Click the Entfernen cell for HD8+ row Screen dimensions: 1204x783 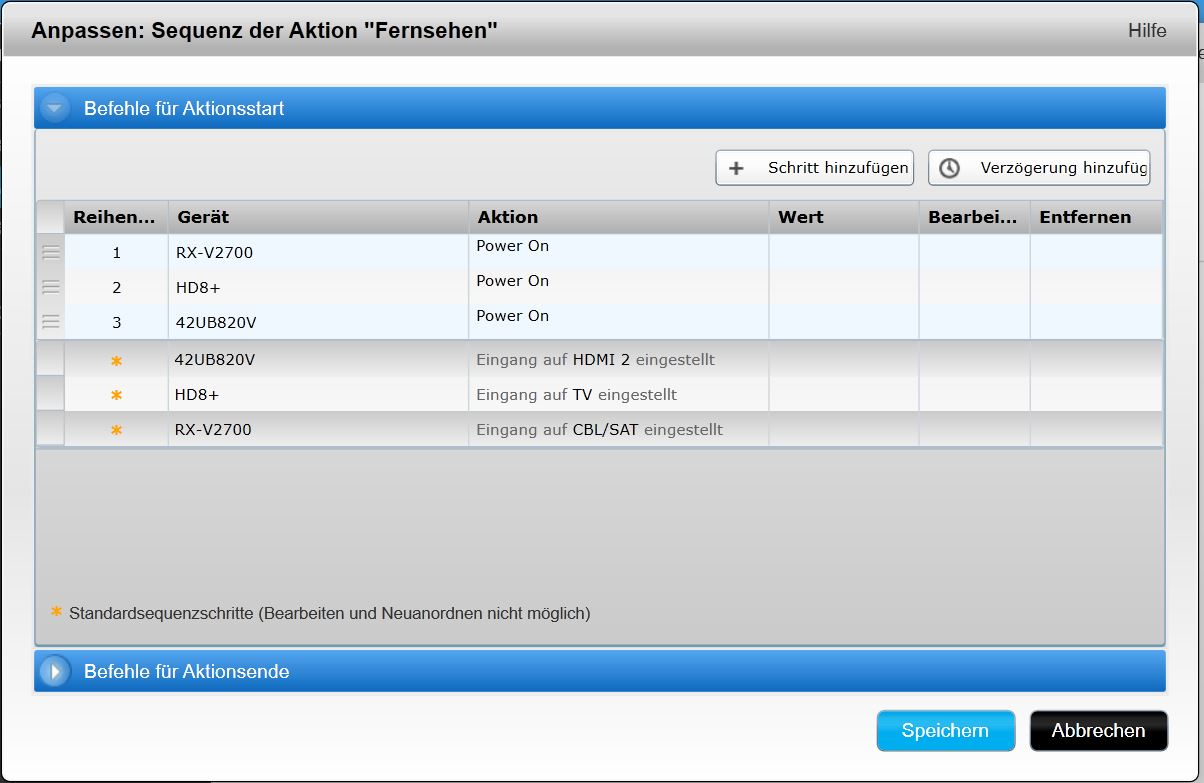tap(1095, 288)
